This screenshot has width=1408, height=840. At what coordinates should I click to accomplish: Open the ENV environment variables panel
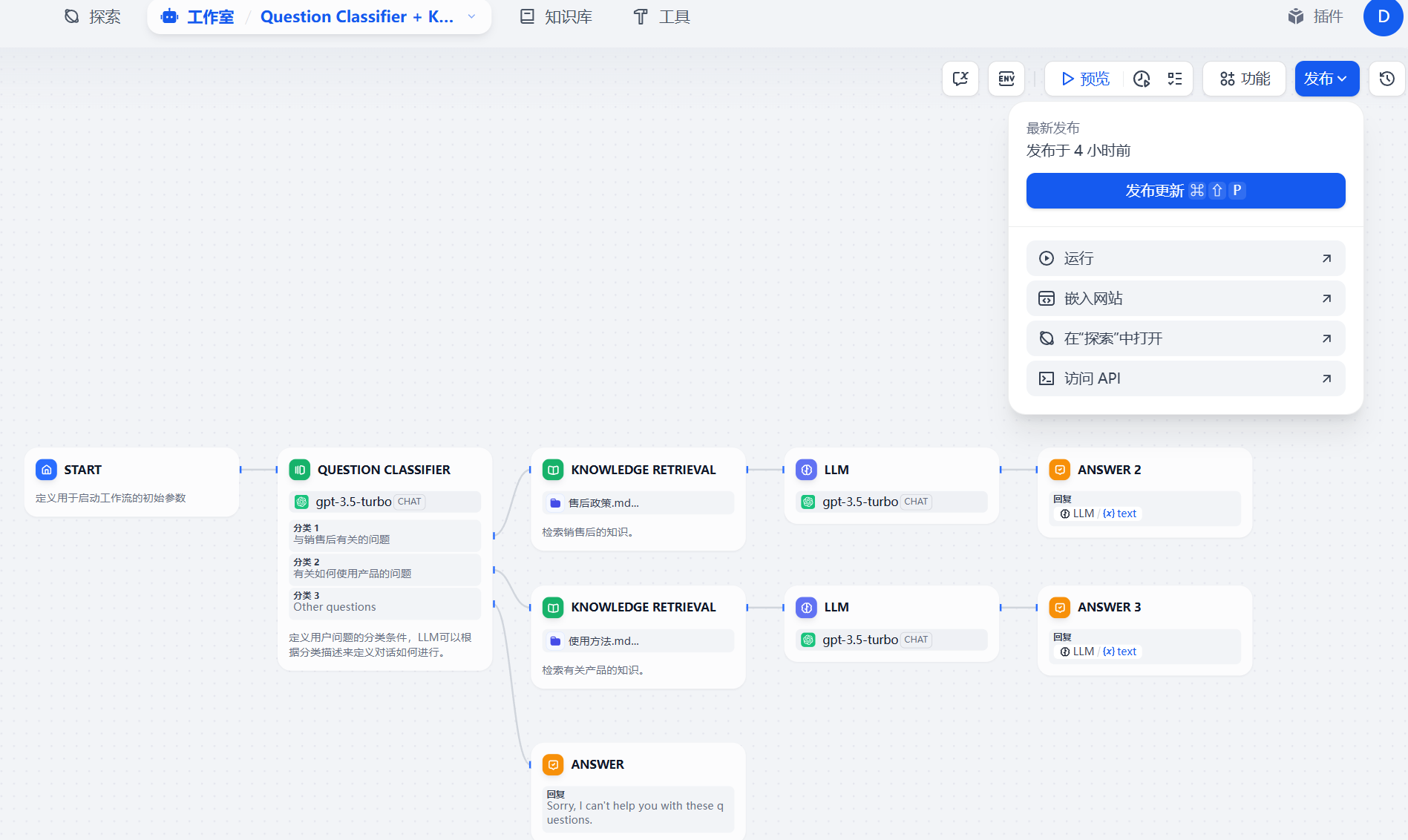(1006, 79)
